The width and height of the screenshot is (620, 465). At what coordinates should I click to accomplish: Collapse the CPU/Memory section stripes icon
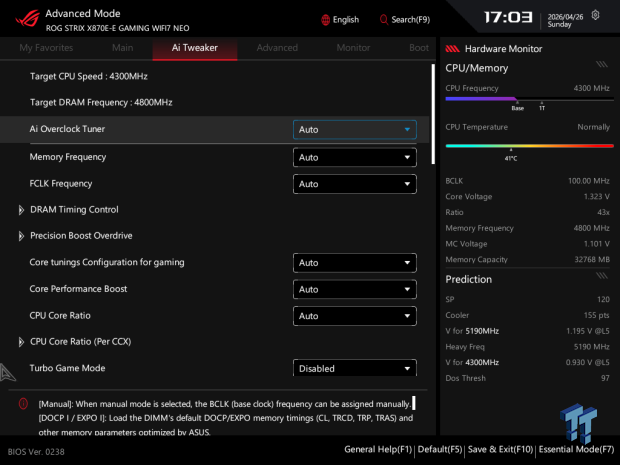tap(602, 64)
